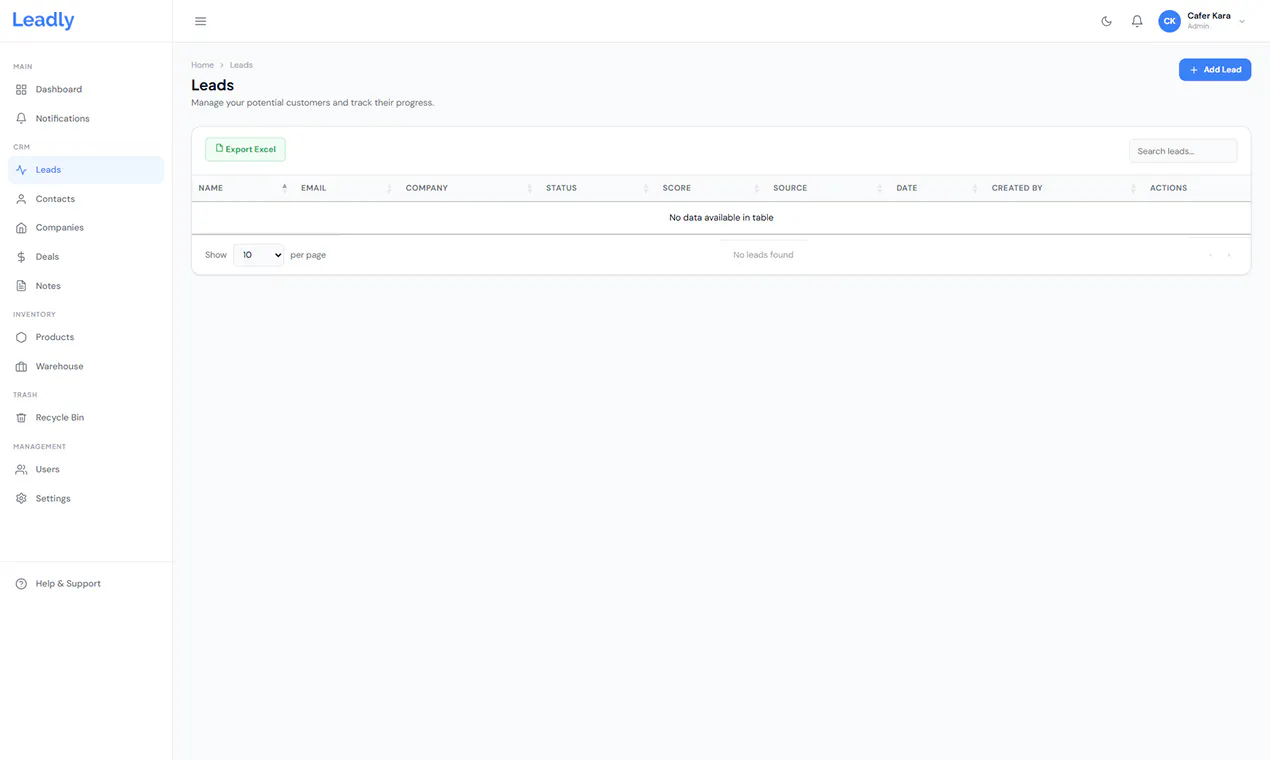The width and height of the screenshot is (1270, 760).
Task: Click the Help & Support question icon
Action: point(21,584)
